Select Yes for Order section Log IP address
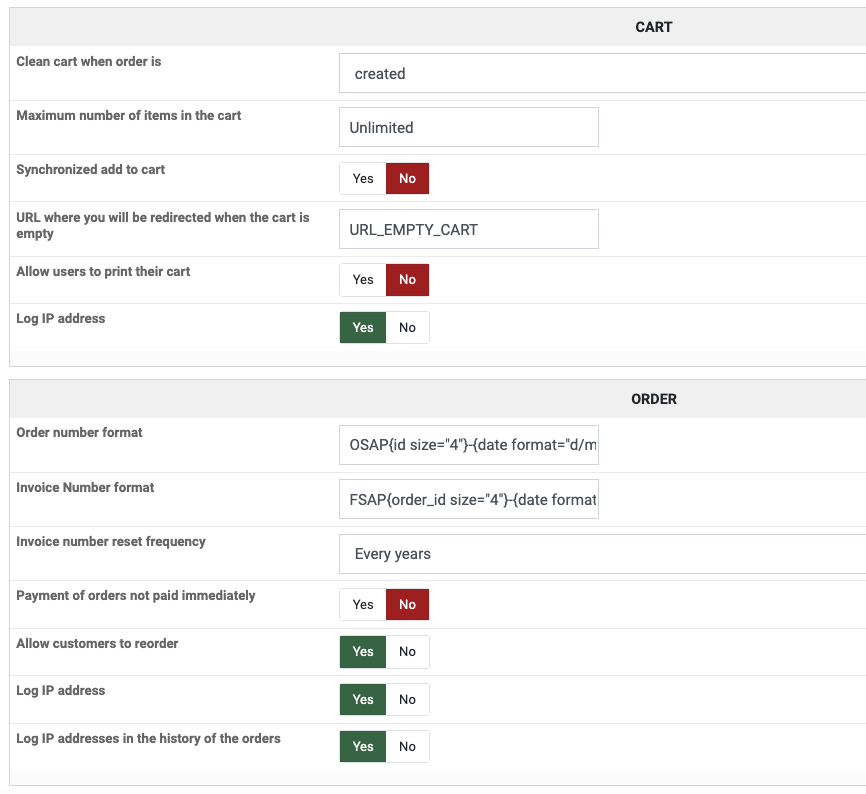This screenshot has height=794, width=866. pos(363,700)
